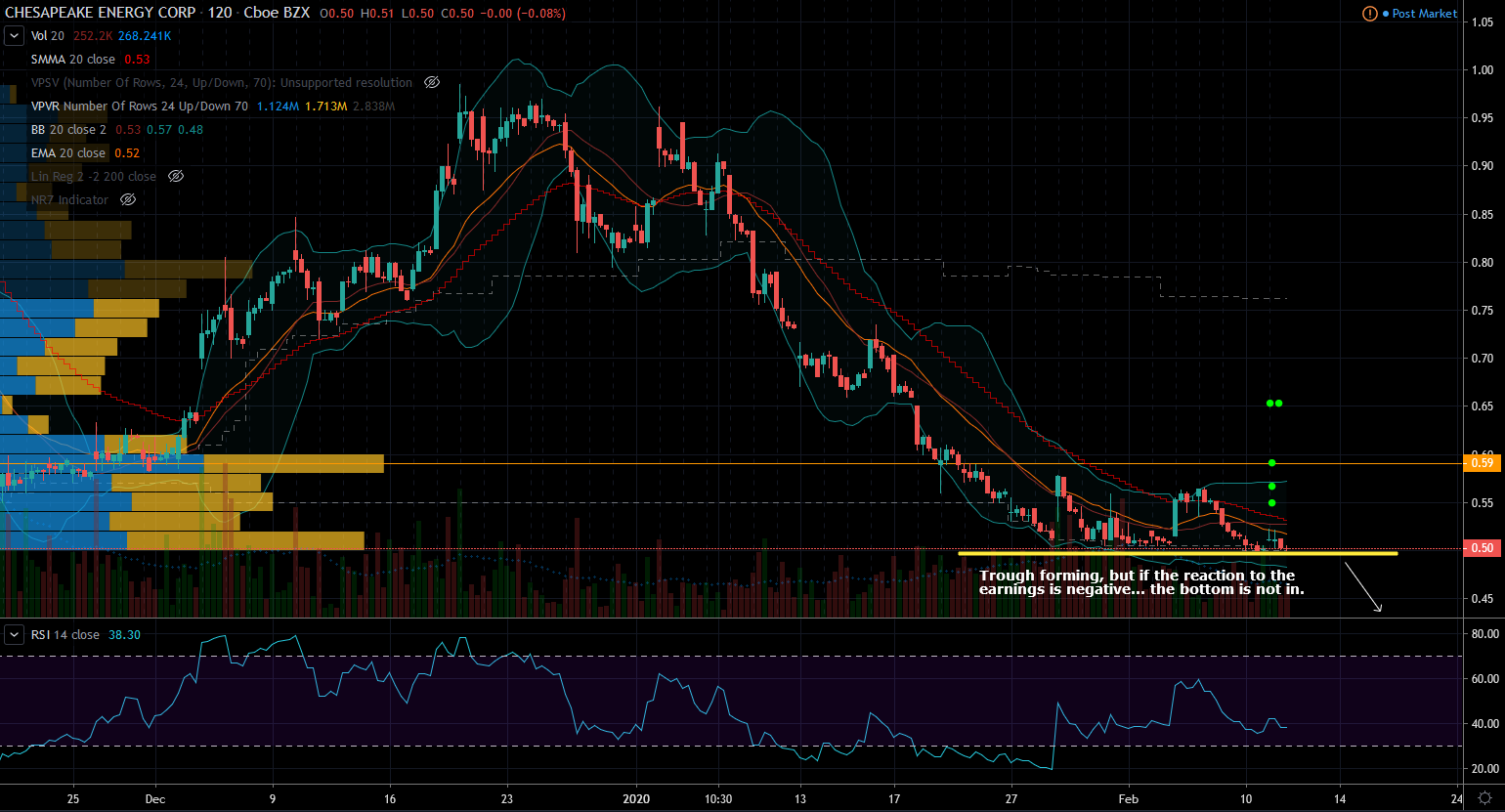Click the pair of green dots near 0.65
The height and width of the screenshot is (812, 1505).
pyautogui.click(x=1273, y=403)
